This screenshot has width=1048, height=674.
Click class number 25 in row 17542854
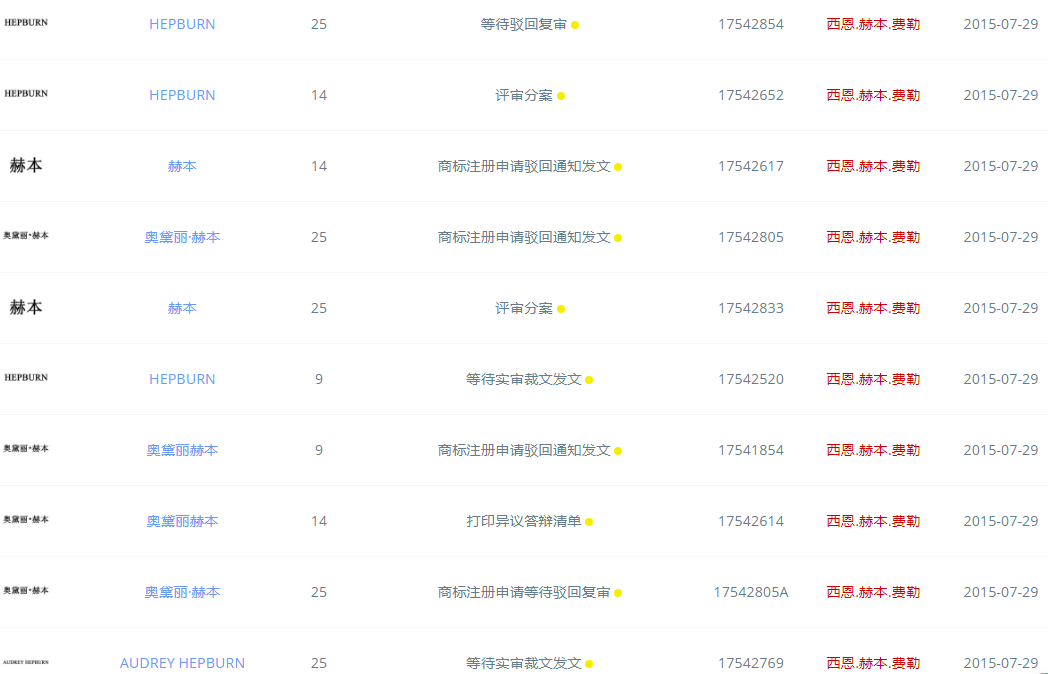pyautogui.click(x=319, y=24)
